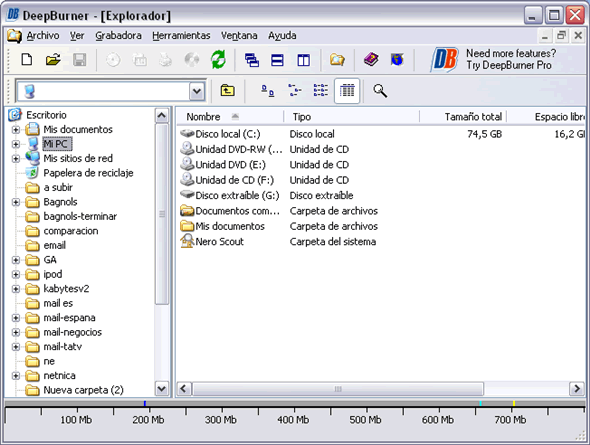Tile windows vertically with the toolbar icon

point(303,60)
